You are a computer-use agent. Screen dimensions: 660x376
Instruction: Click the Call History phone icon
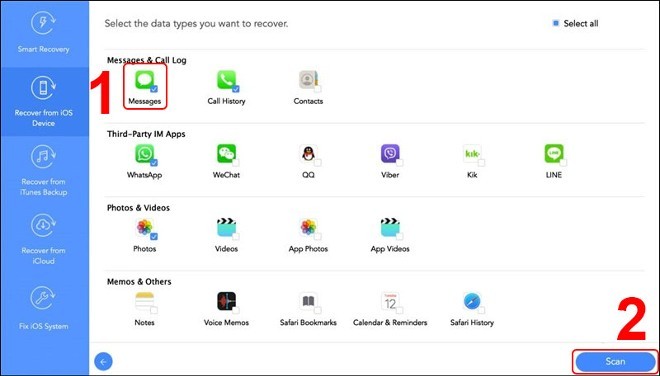point(226,80)
